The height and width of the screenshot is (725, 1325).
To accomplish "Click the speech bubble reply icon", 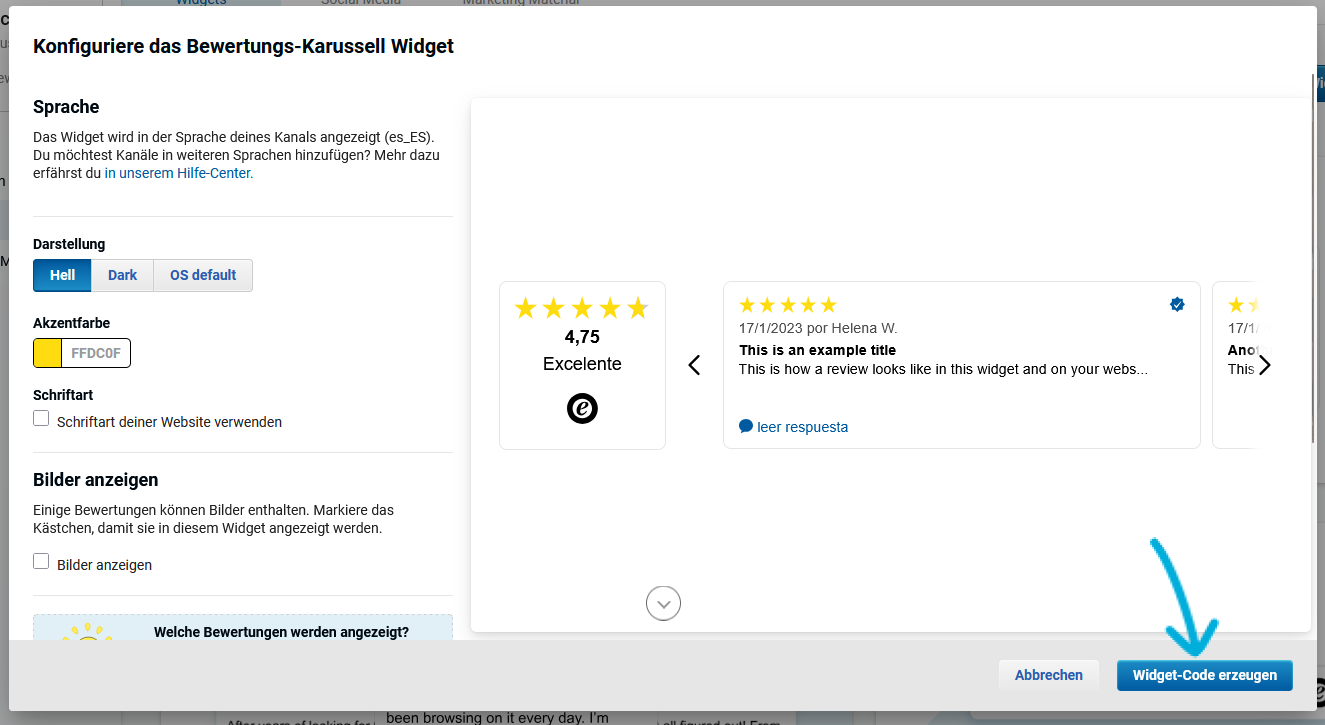I will tap(746, 426).
